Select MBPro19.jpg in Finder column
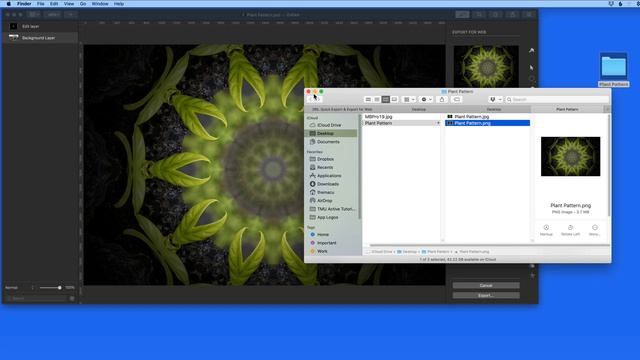640x360 pixels. pyautogui.click(x=378, y=117)
